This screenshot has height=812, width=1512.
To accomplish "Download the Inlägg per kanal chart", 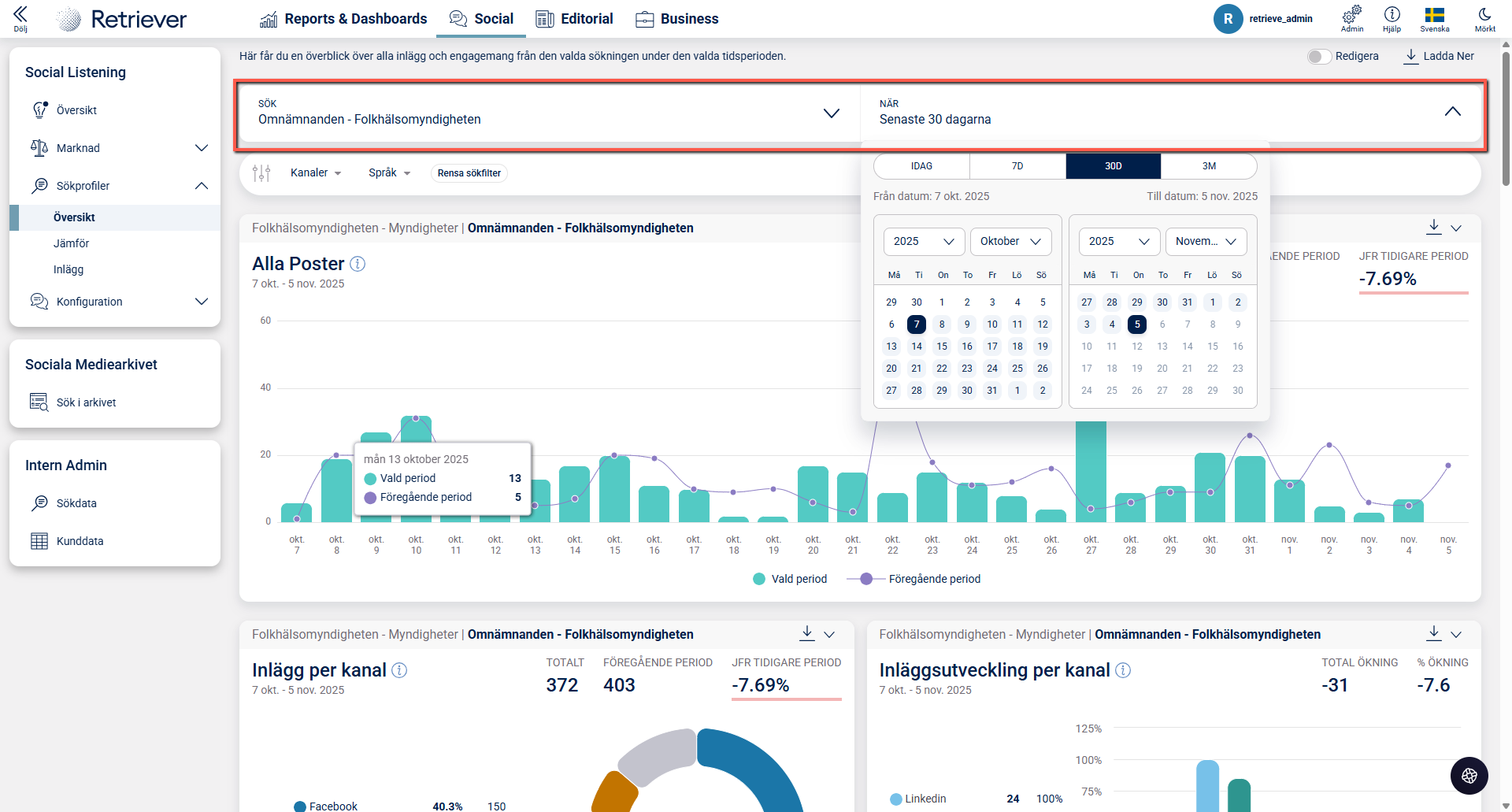I will [807, 633].
